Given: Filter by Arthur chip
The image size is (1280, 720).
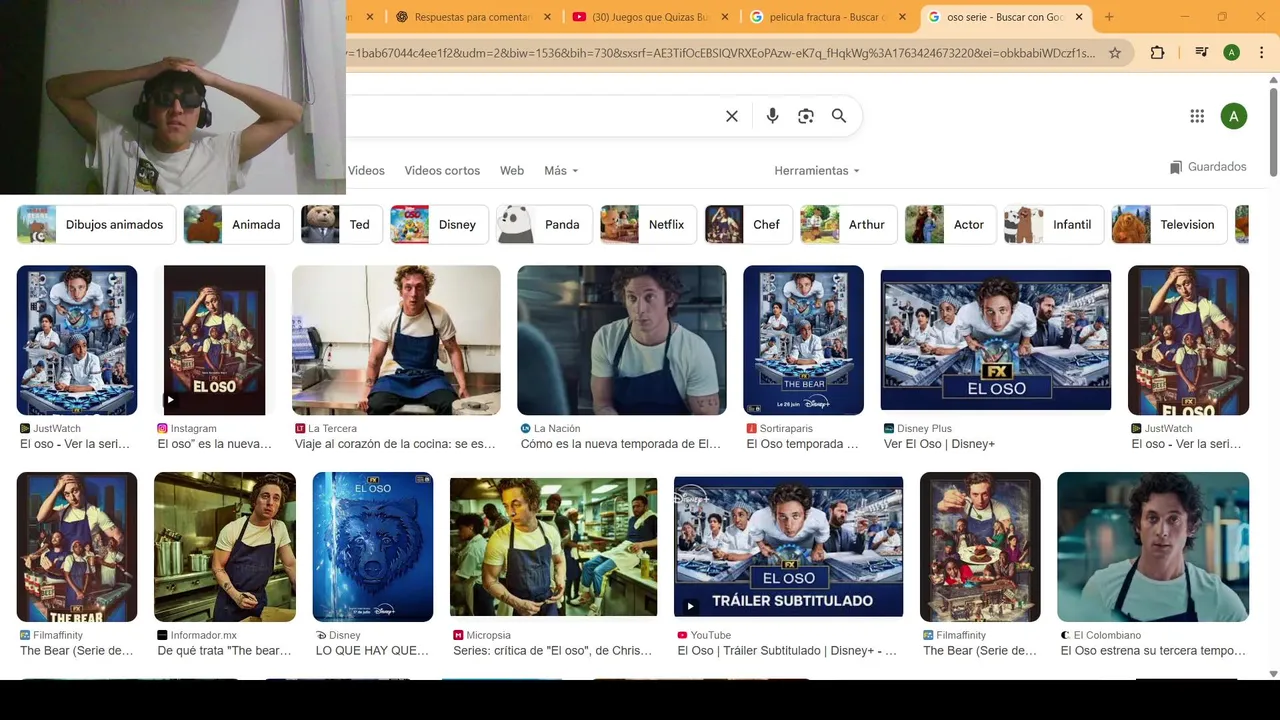Looking at the screenshot, I should 849,225.
